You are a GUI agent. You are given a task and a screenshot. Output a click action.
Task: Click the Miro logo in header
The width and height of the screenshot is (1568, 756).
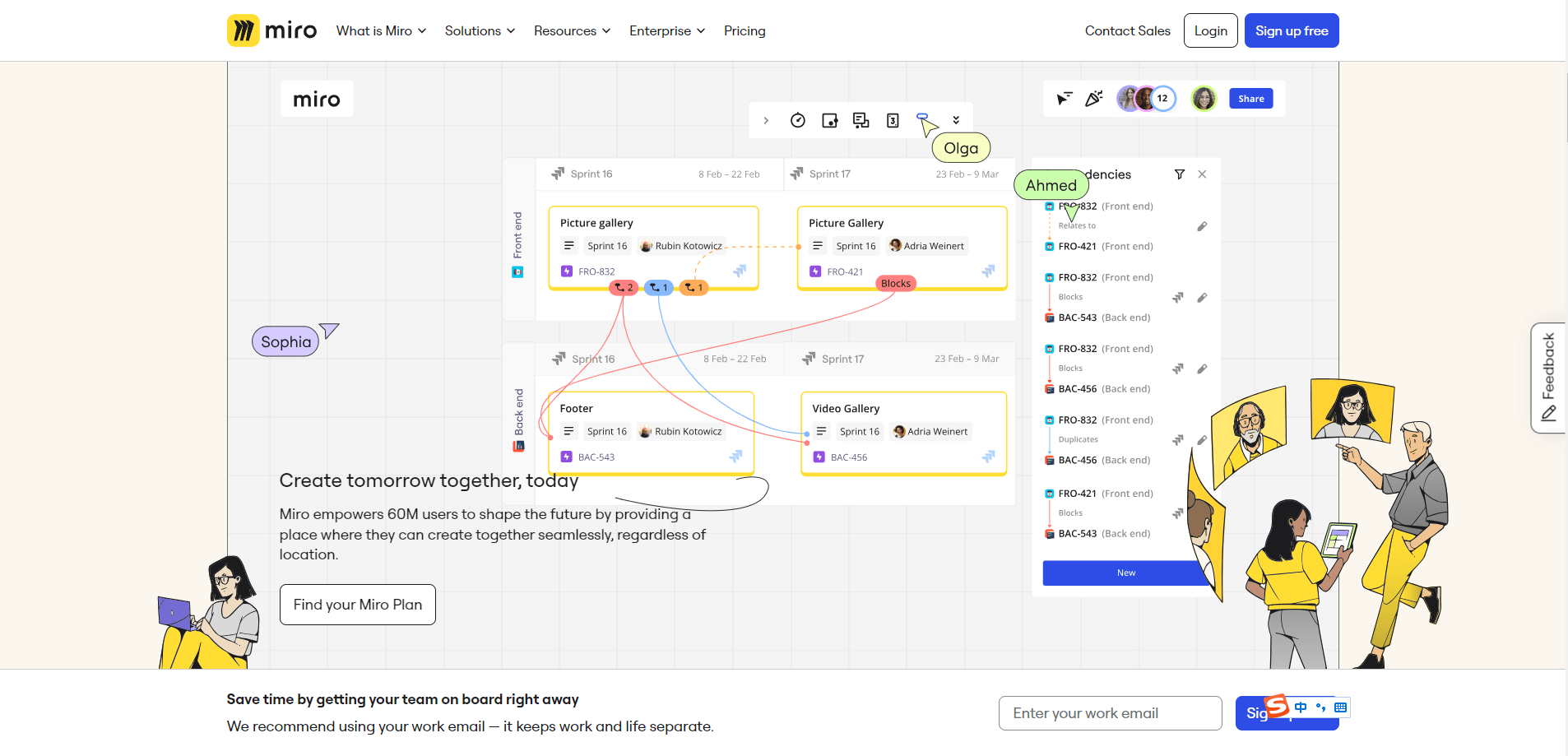pos(271,30)
